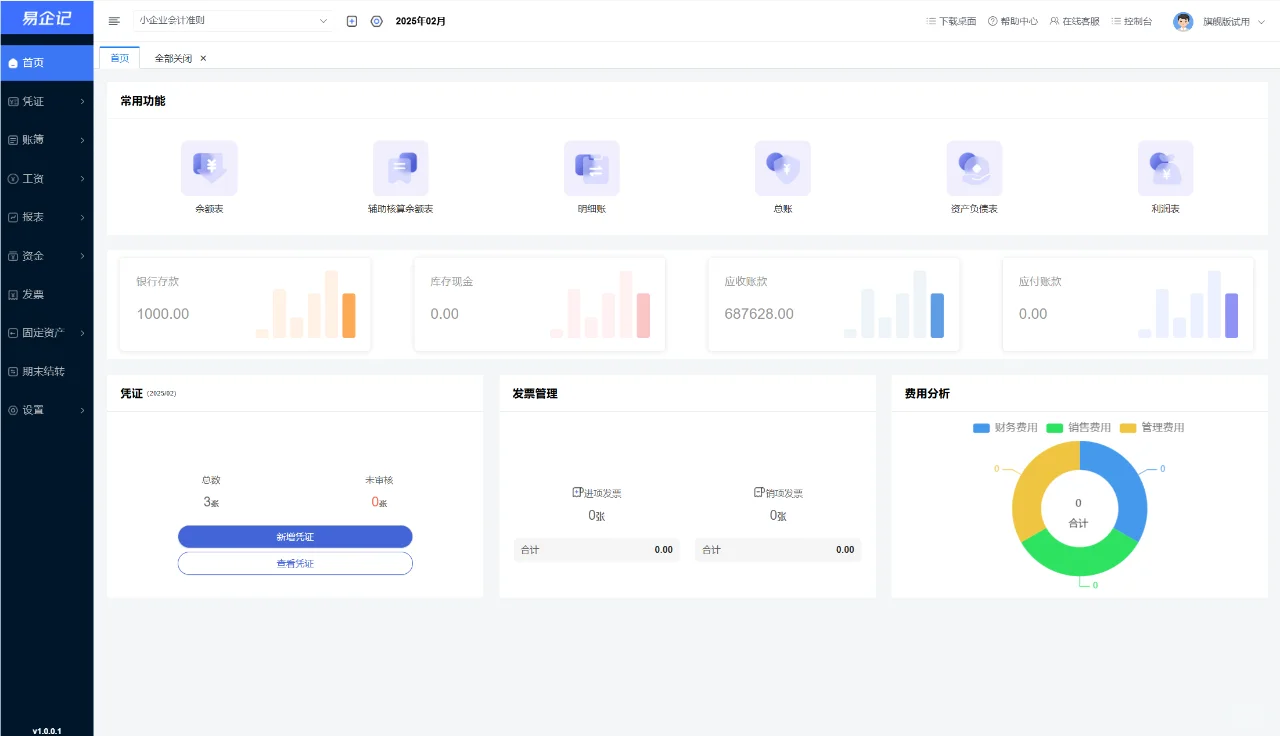Click the 查看凭证 button
The width and height of the screenshot is (1280, 736).
tap(295, 563)
